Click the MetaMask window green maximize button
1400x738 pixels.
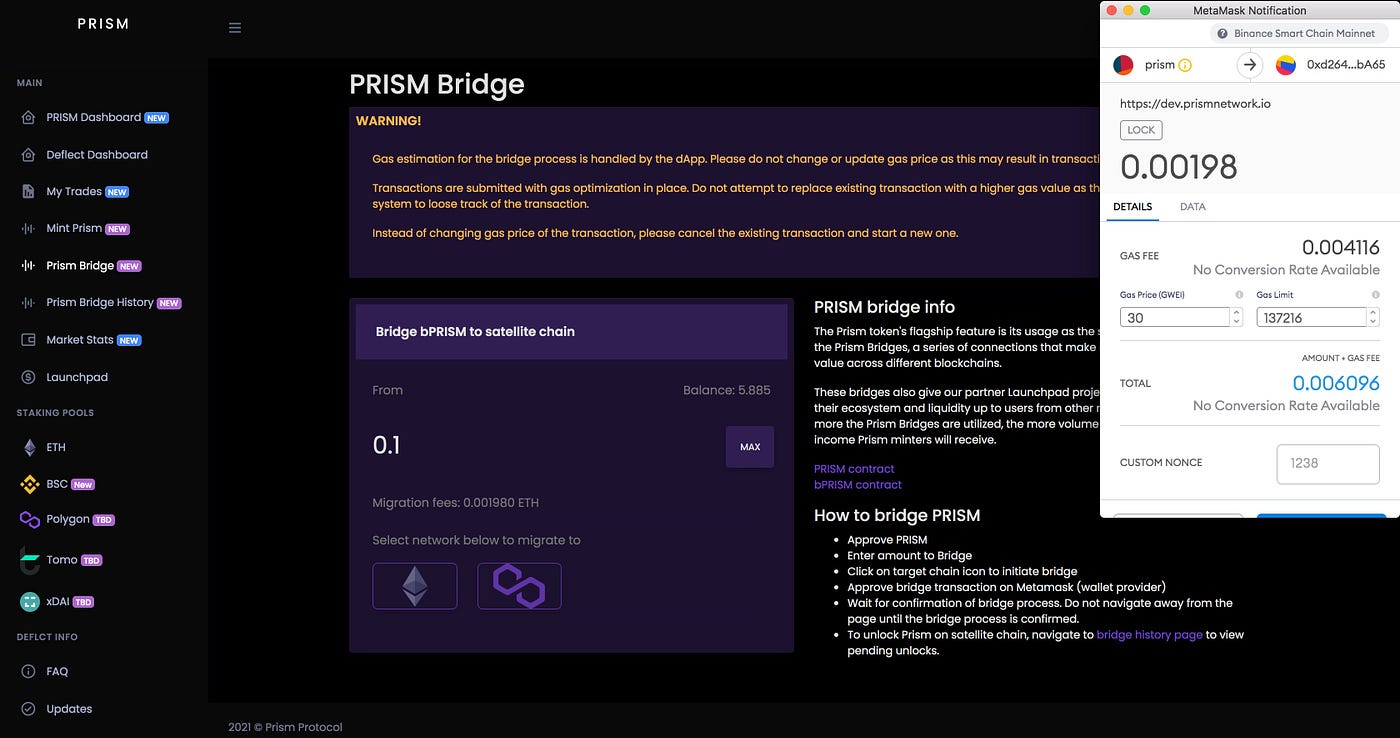point(1145,10)
